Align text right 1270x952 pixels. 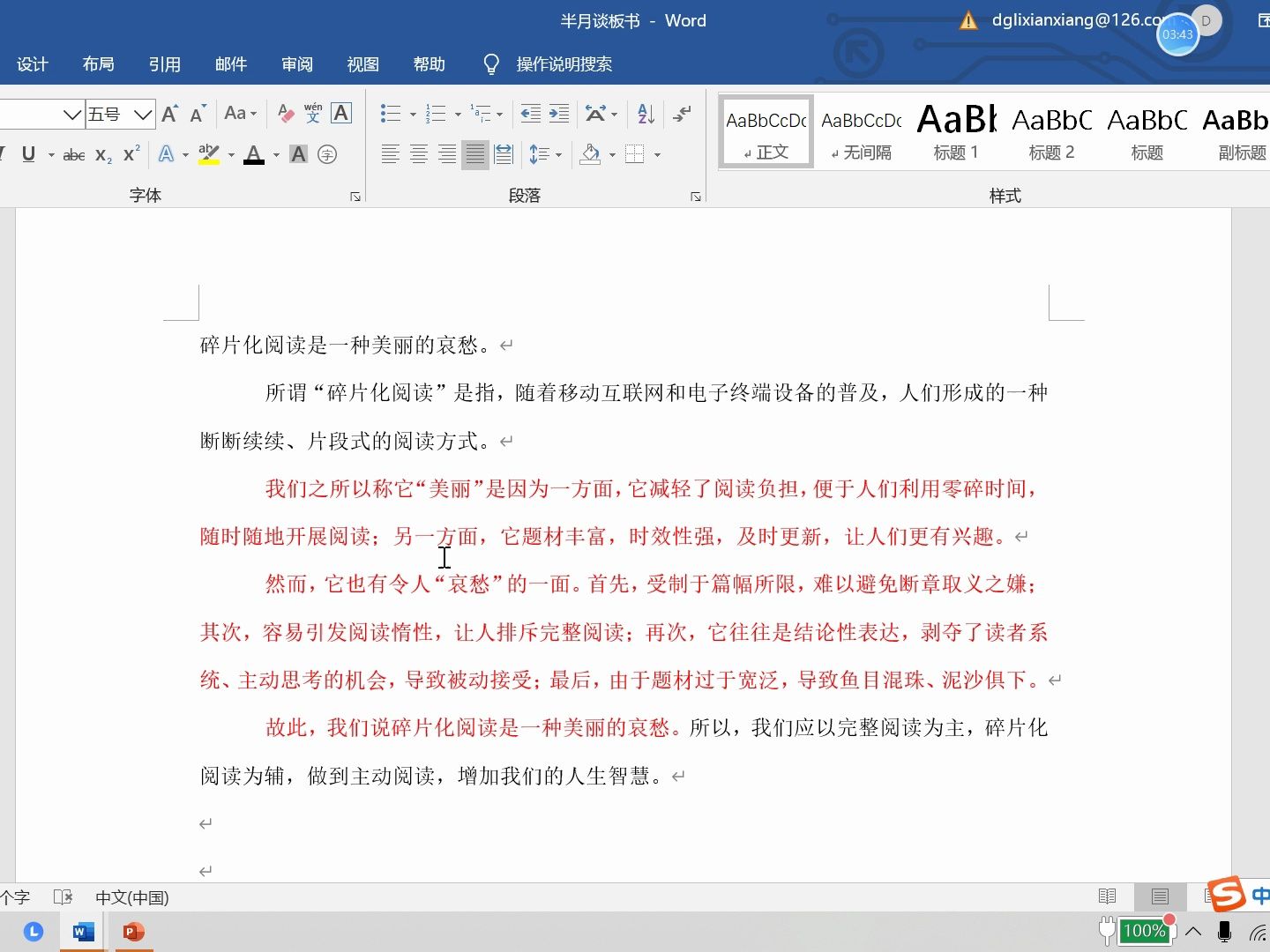[447, 154]
